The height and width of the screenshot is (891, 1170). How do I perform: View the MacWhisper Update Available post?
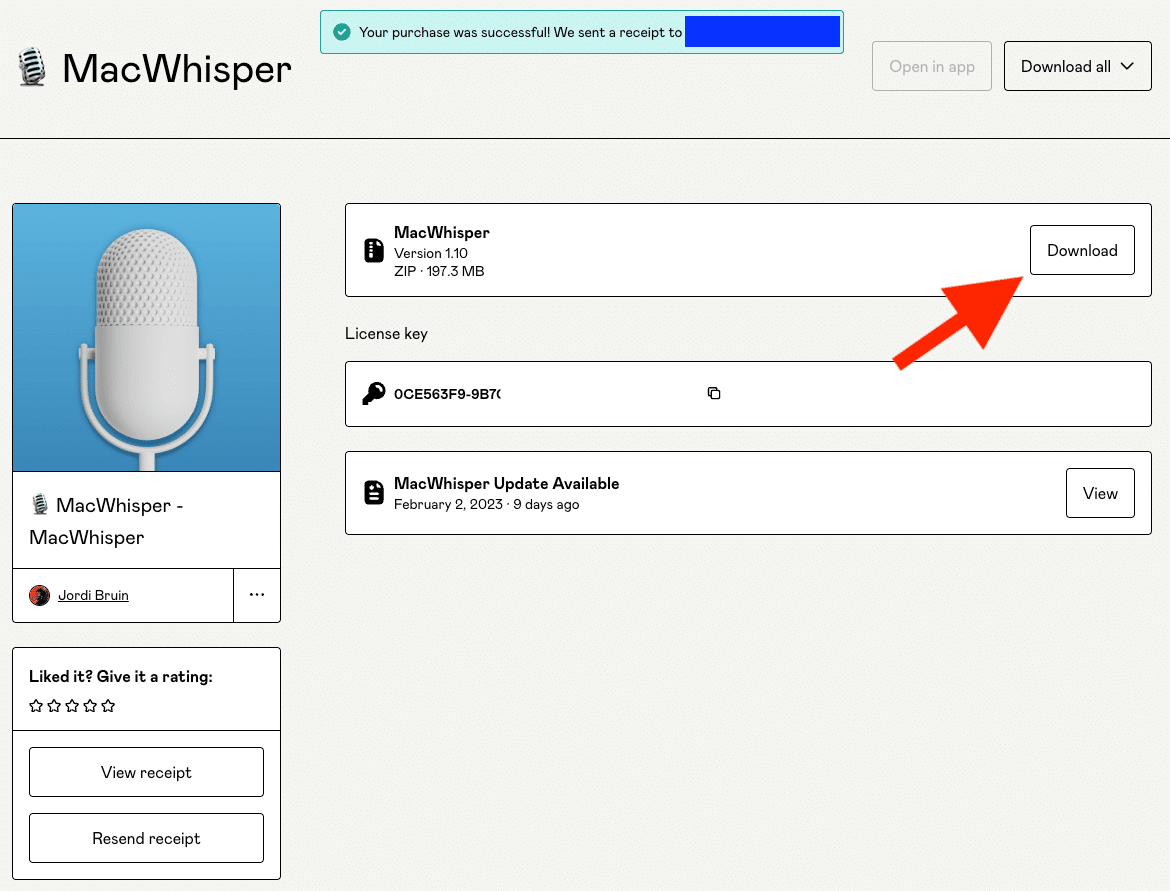[x=1100, y=493]
